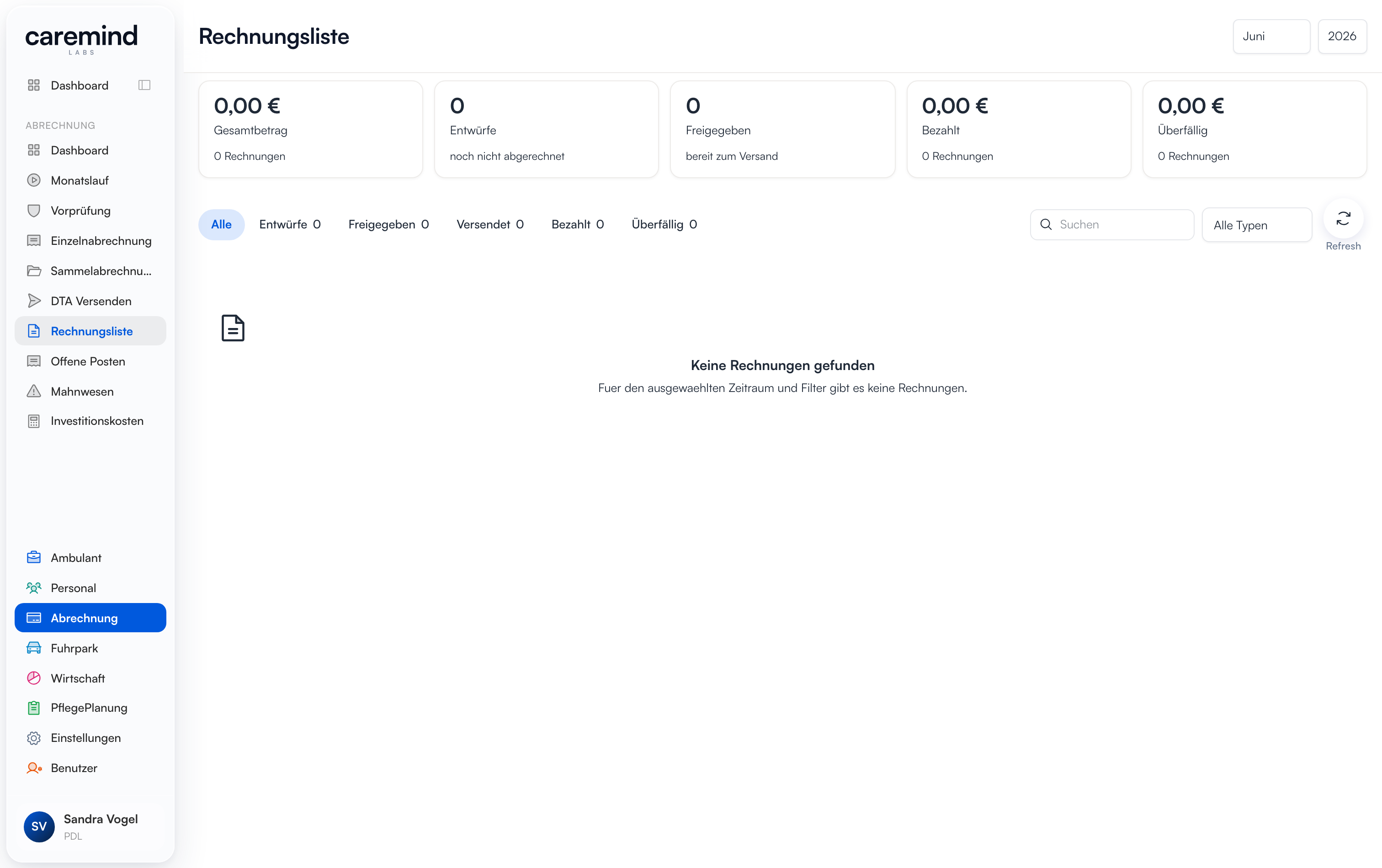Screen dimensions: 1382x868
Task: Click the Bezahlt summary card
Action: (1019, 129)
